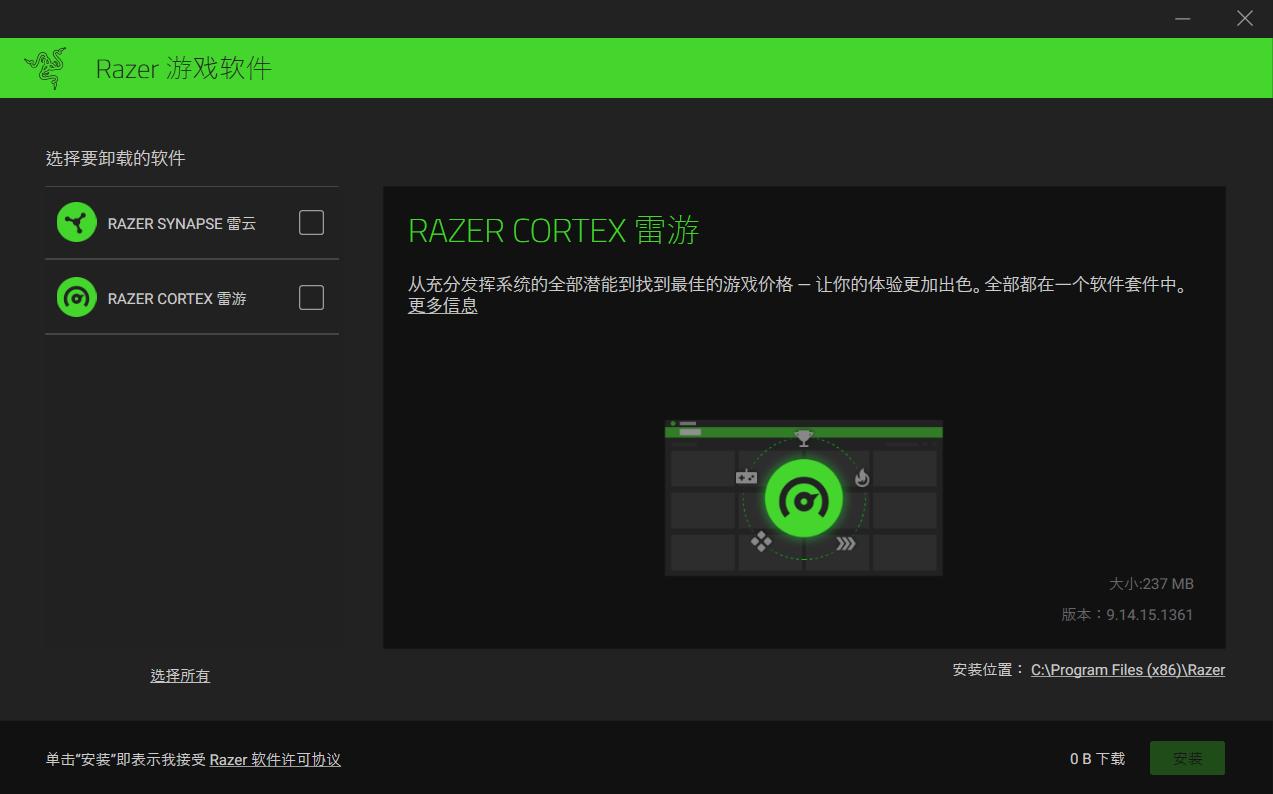
Task: Select the Razer Cortex 雷游 circular icon
Action: click(x=76, y=297)
